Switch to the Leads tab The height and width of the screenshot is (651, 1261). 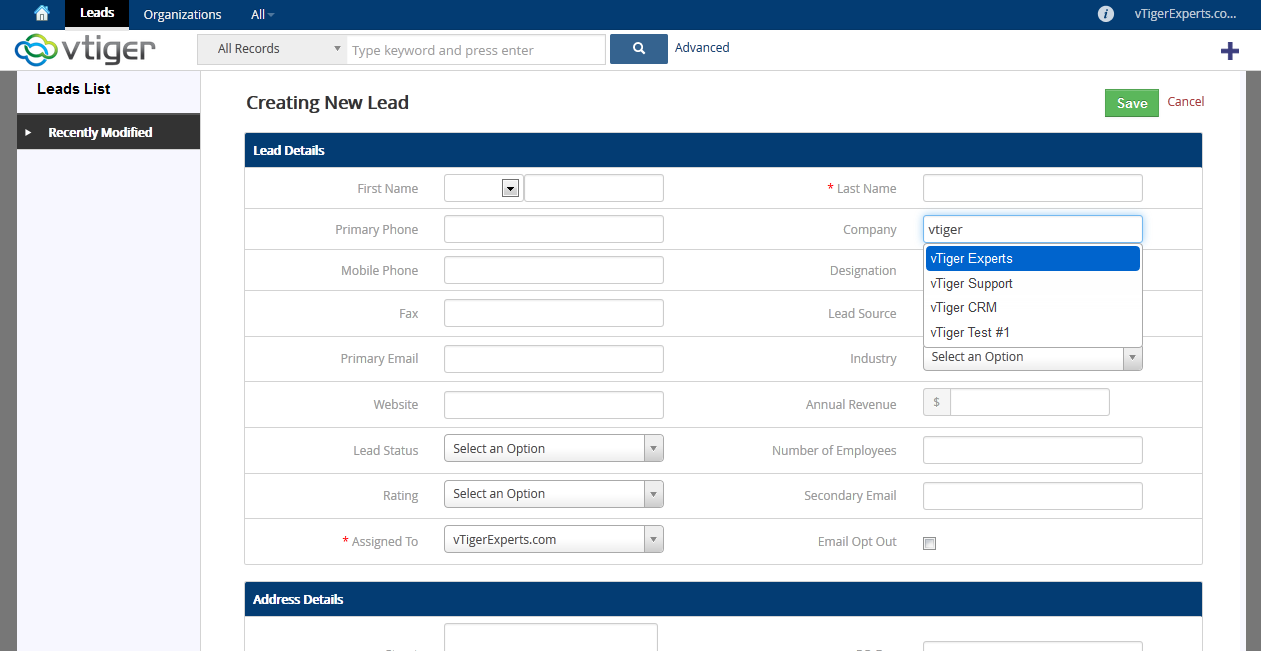(97, 14)
